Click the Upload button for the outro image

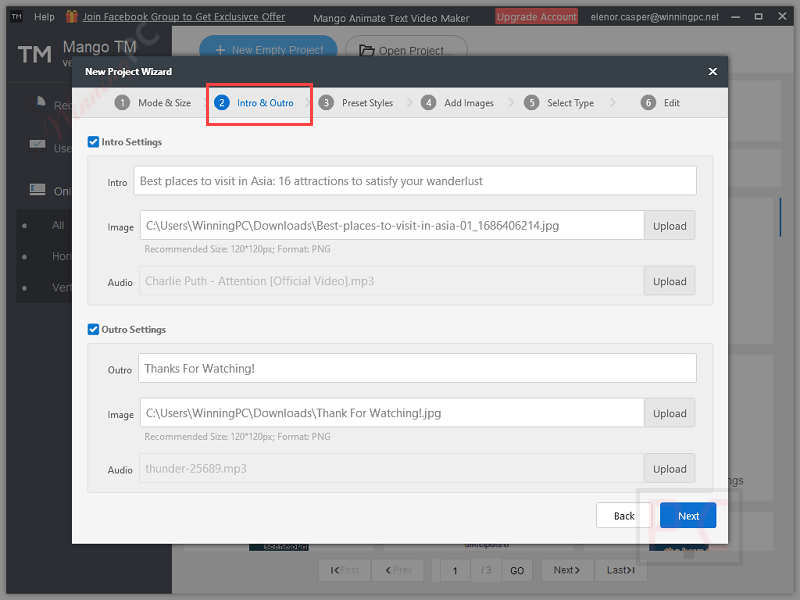click(x=669, y=413)
